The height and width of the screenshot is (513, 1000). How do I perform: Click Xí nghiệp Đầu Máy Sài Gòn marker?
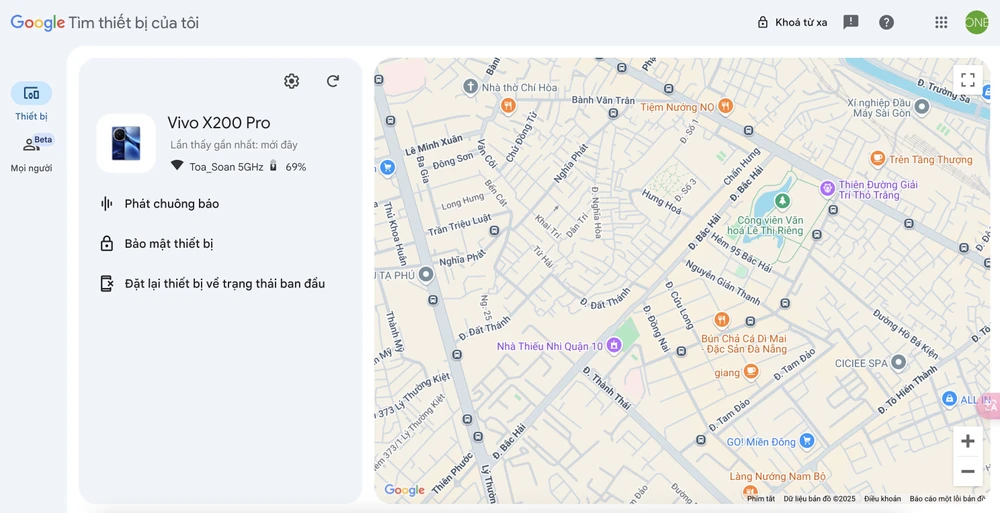[922, 107]
